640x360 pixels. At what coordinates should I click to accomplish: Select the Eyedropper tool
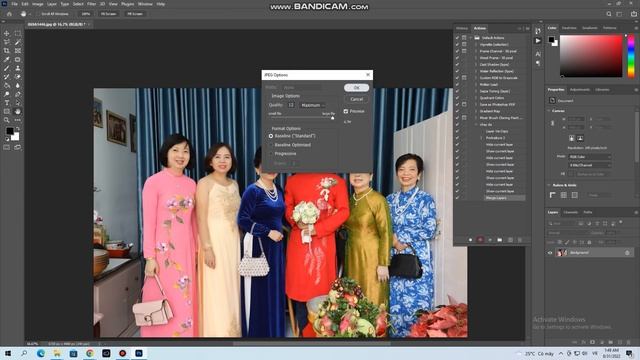pos(7,60)
